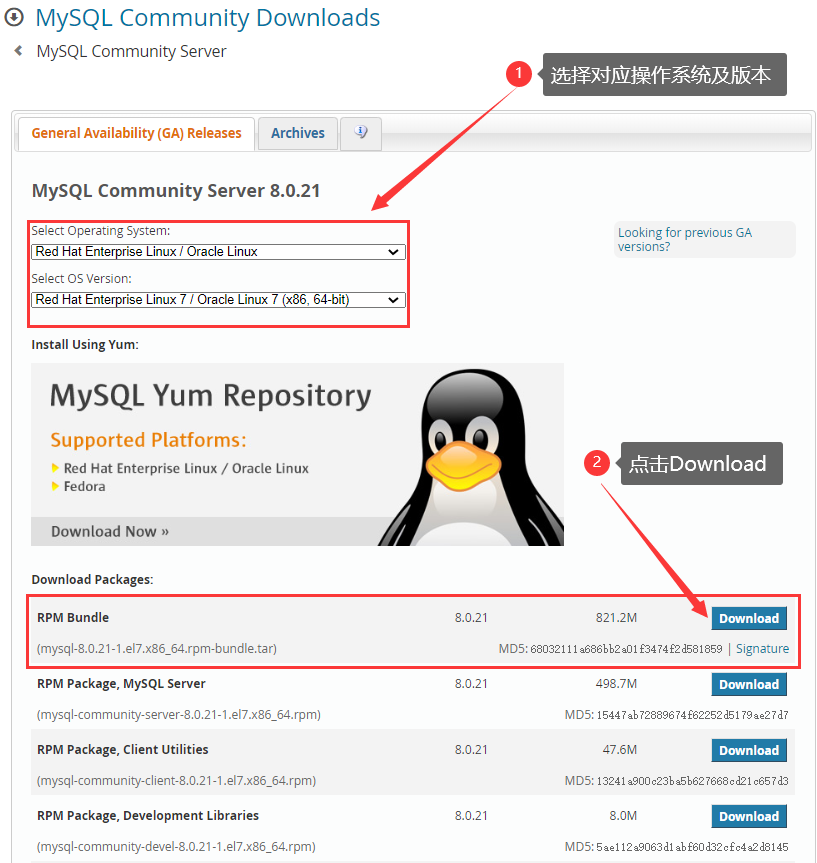The height and width of the screenshot is (863, 817).
Task: Click the 8.0M size of Development Libraries
Action: [623, 816]
